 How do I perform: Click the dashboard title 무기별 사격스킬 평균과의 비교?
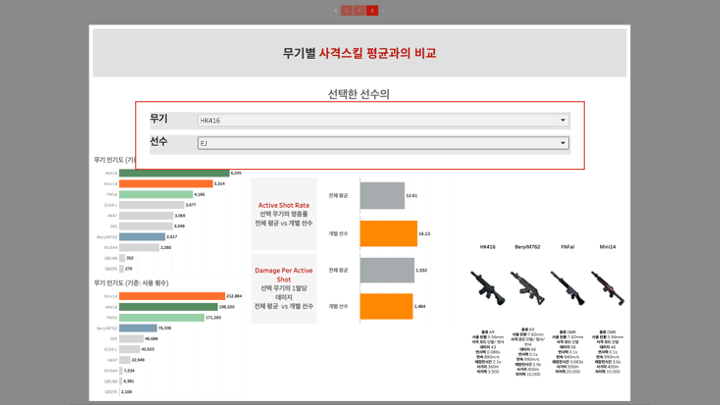[x=360, y=53]
